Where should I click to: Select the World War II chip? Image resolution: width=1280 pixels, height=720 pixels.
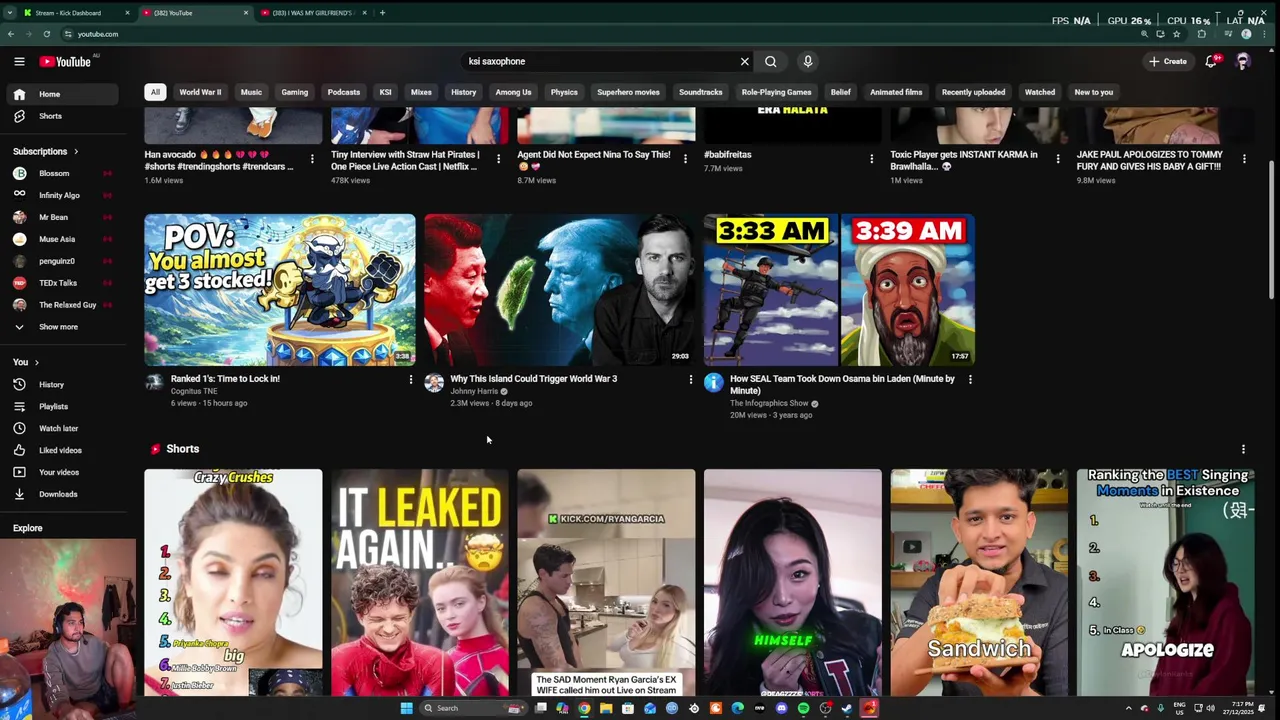[x=200, y=92]
